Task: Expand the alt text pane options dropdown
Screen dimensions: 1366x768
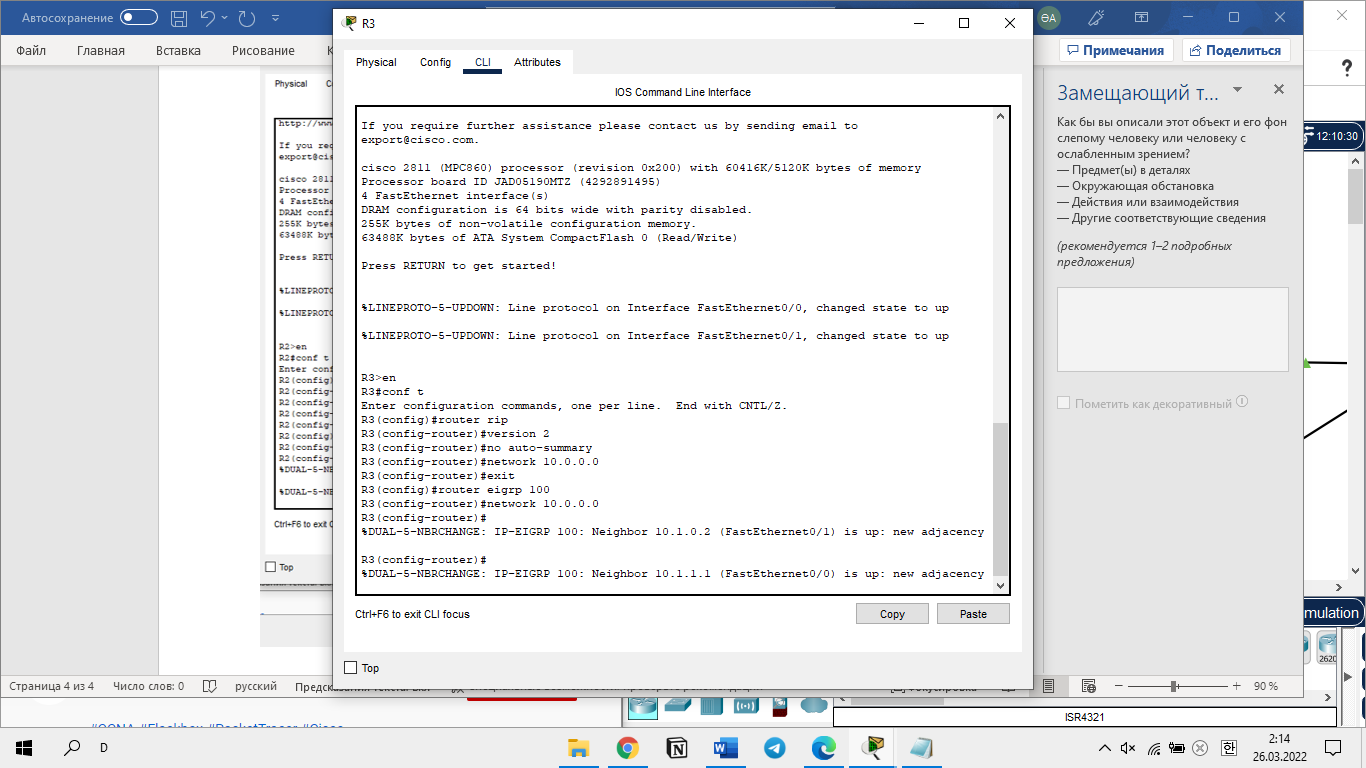Action: 1238,89
